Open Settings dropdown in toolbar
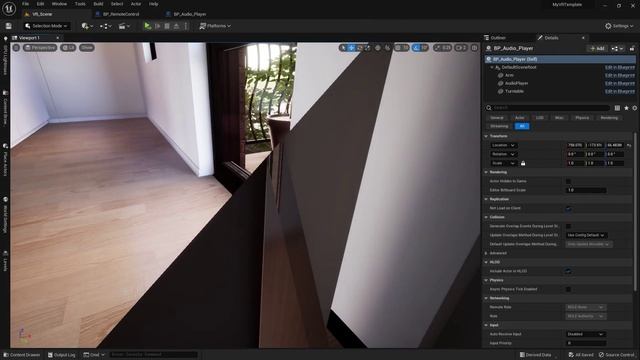The image size is (640, 360). [x=619, y=26]
